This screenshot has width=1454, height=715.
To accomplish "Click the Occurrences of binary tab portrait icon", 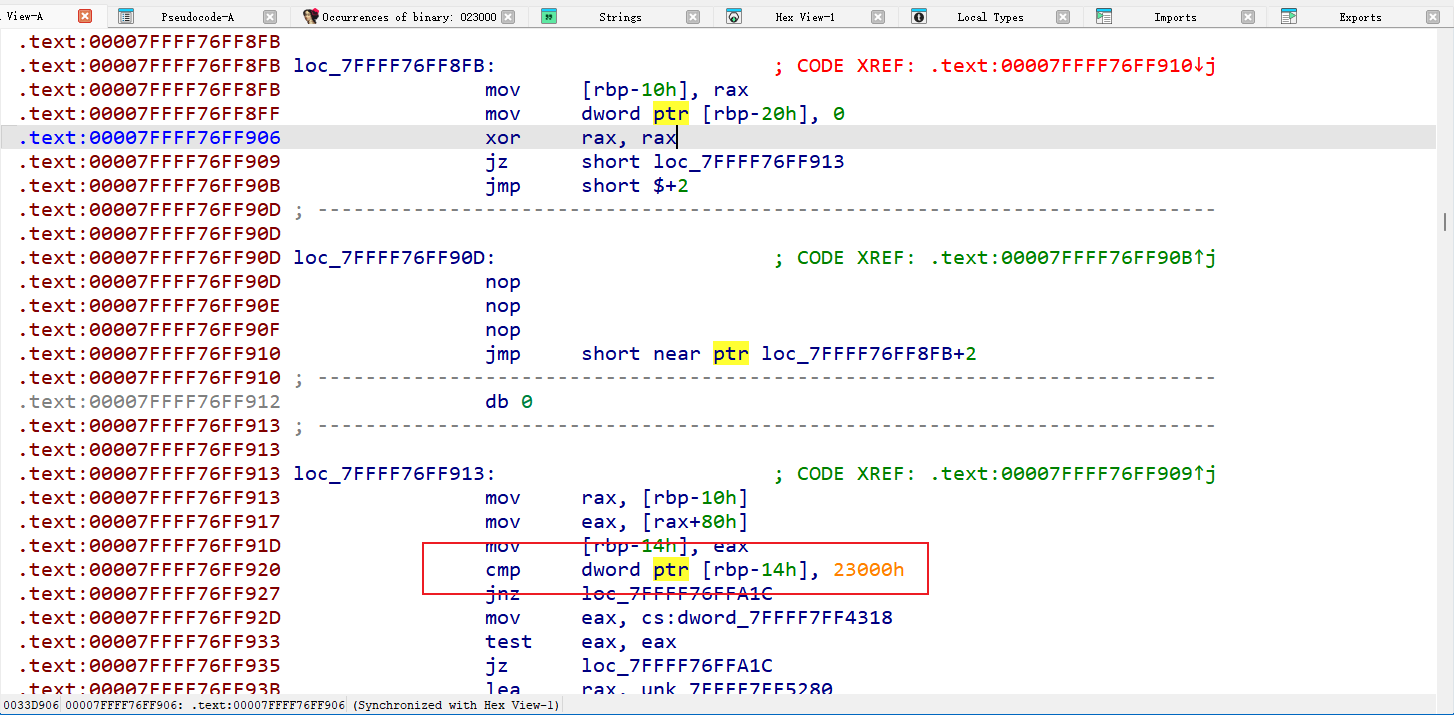I will (x=311, y=17).
